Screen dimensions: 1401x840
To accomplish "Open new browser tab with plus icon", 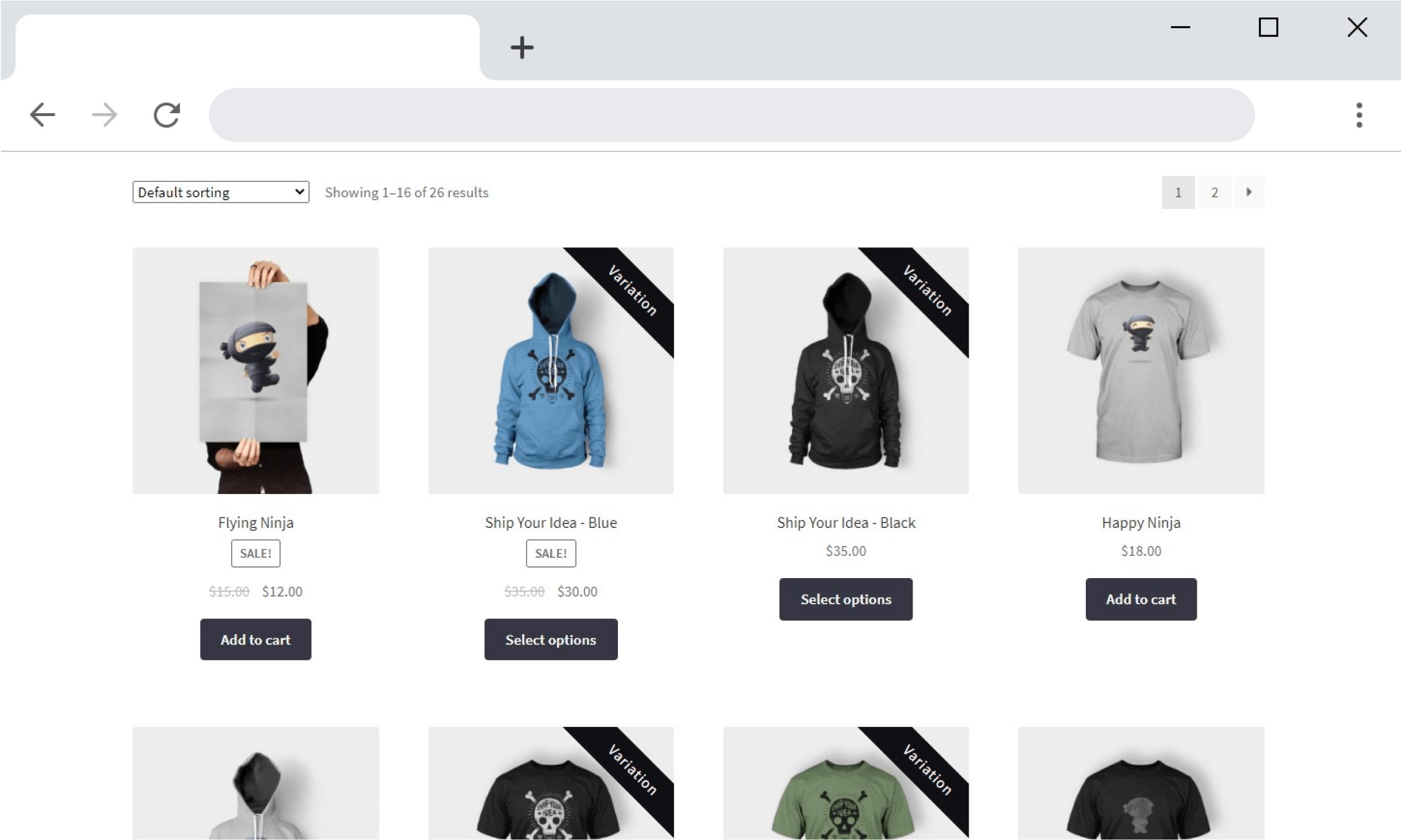I will coord(521,48).
